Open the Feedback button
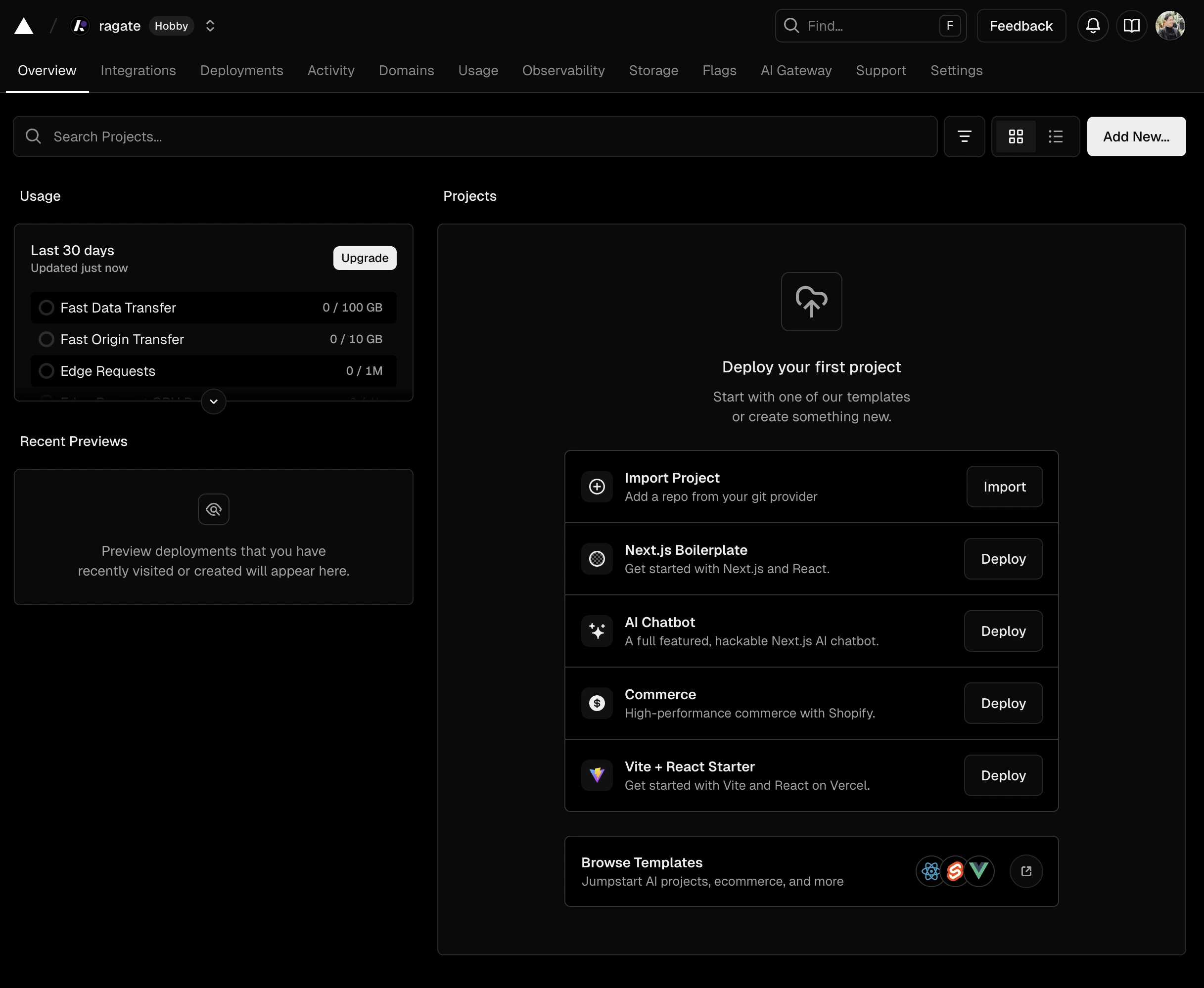The height and width of the screenshot is (988, 1204). click(x=1021, y=26)
